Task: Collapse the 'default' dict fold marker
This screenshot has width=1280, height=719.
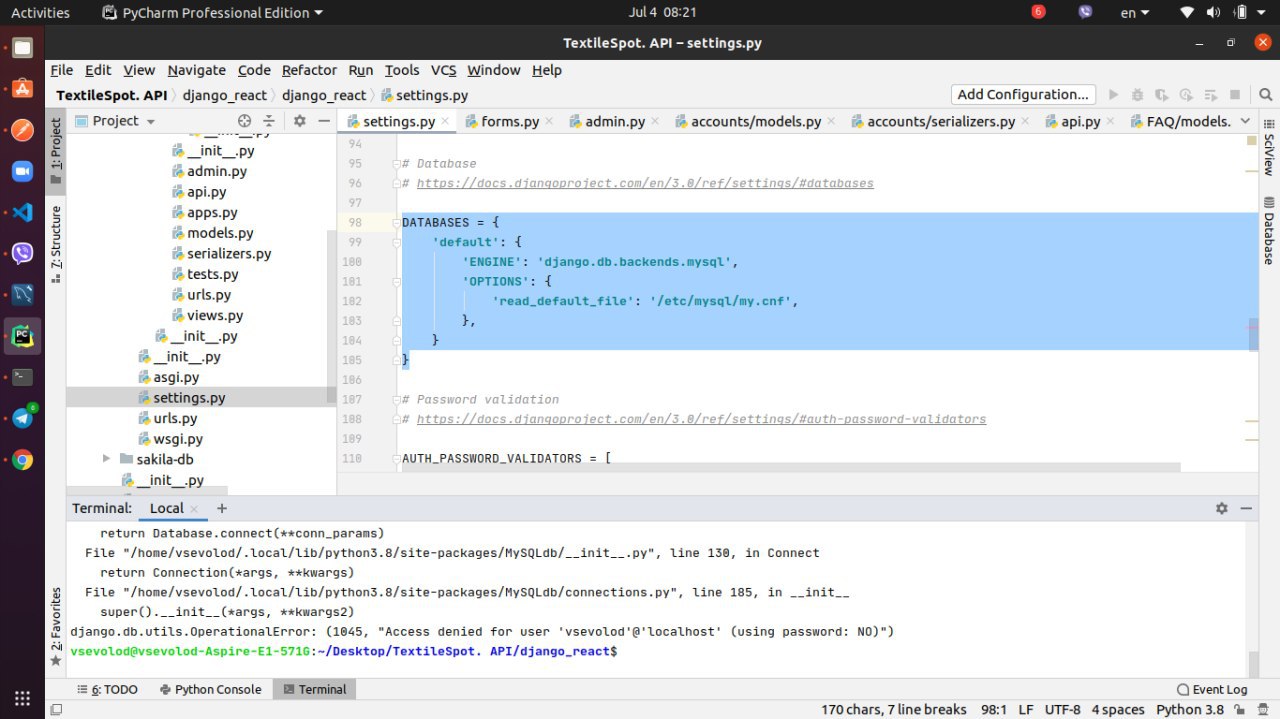Action: pos(397,242)
